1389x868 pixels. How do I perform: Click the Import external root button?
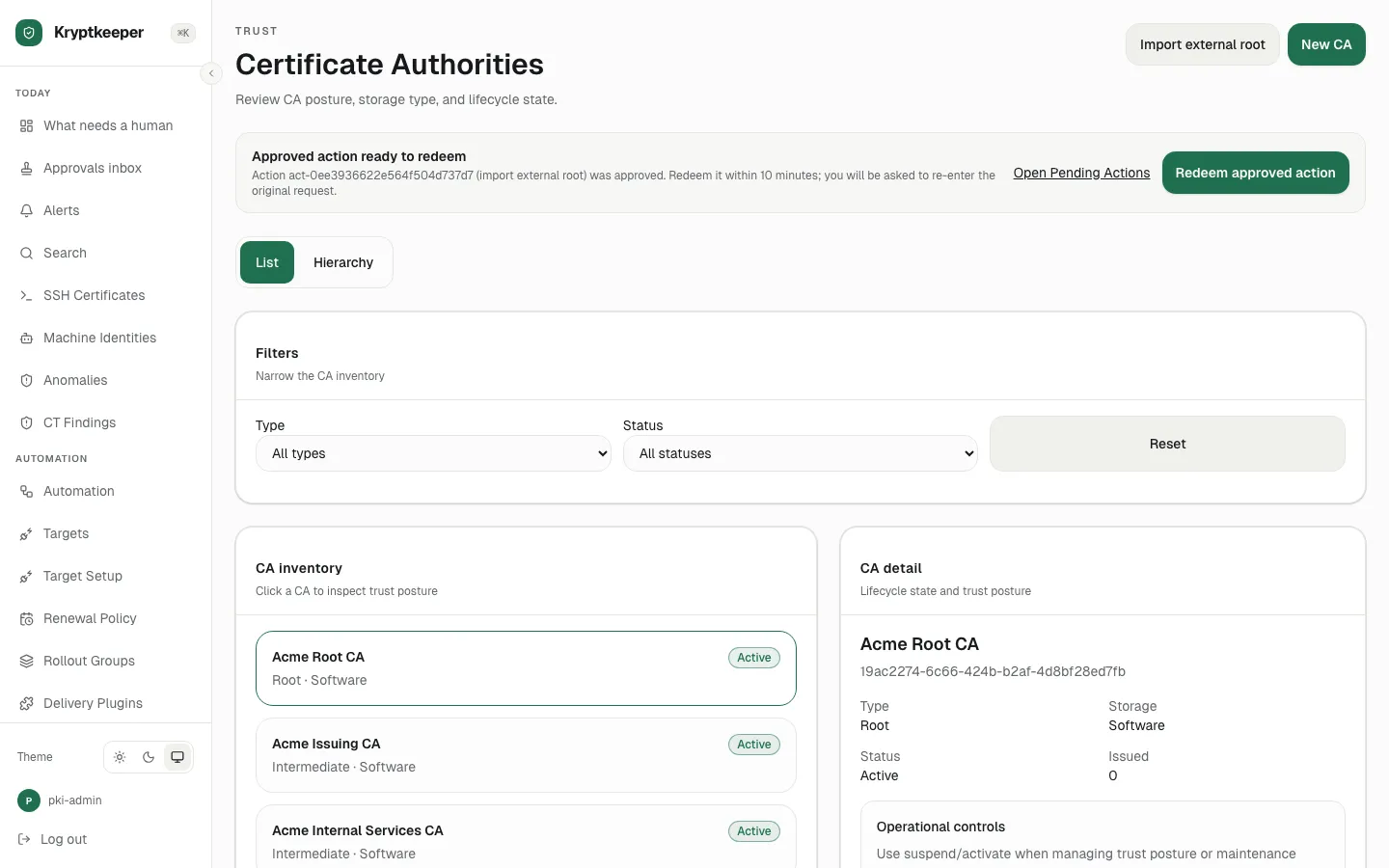1202,44
